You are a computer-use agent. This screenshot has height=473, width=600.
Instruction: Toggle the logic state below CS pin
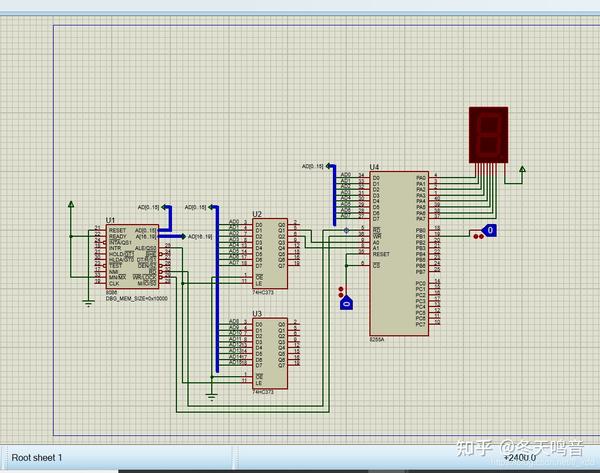(x=346, y=303)
